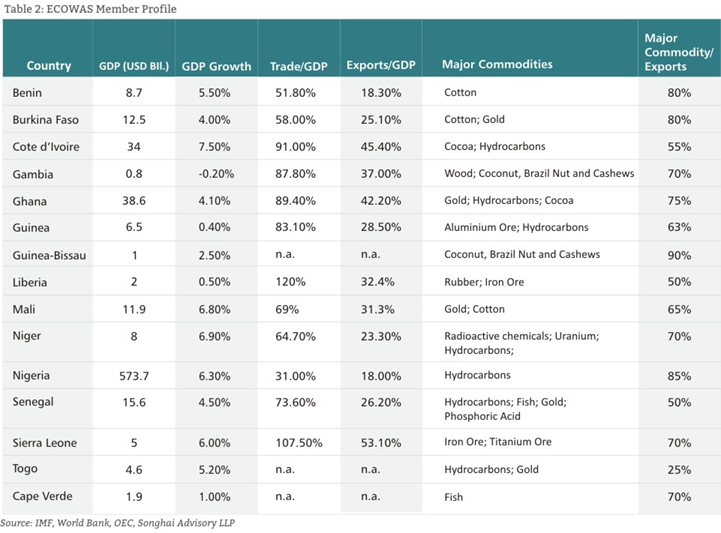Select the 55% commodity share cell
Screen dimensions: 721x533
679,147
